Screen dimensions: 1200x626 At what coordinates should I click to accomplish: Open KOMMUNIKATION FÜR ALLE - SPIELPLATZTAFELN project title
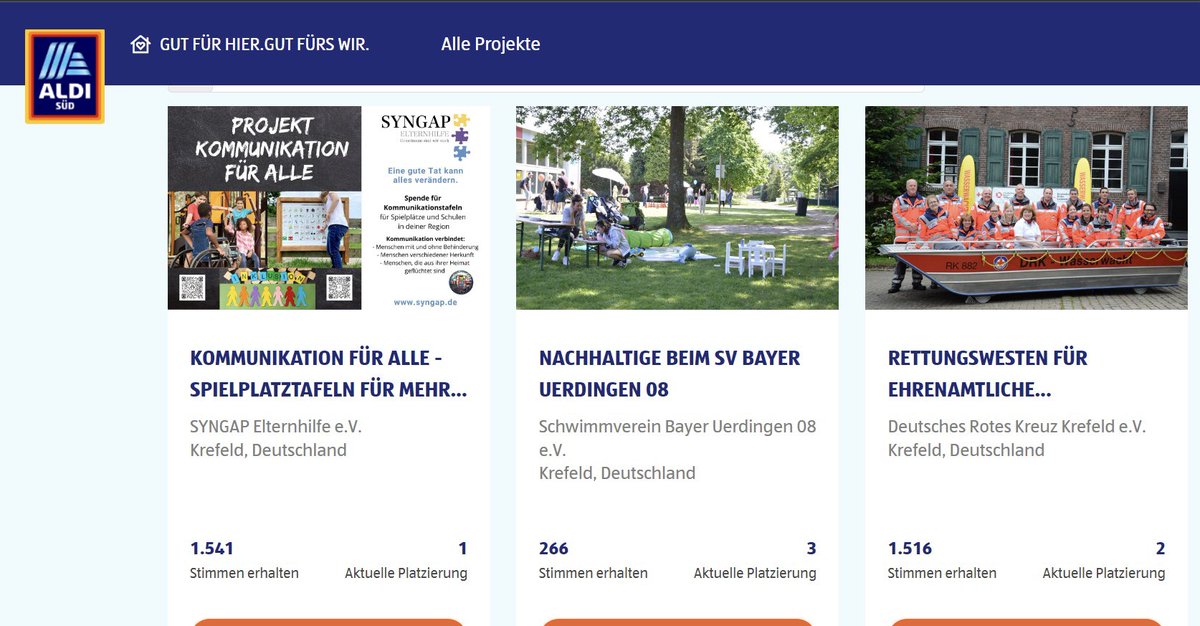(x=328, y=374)
